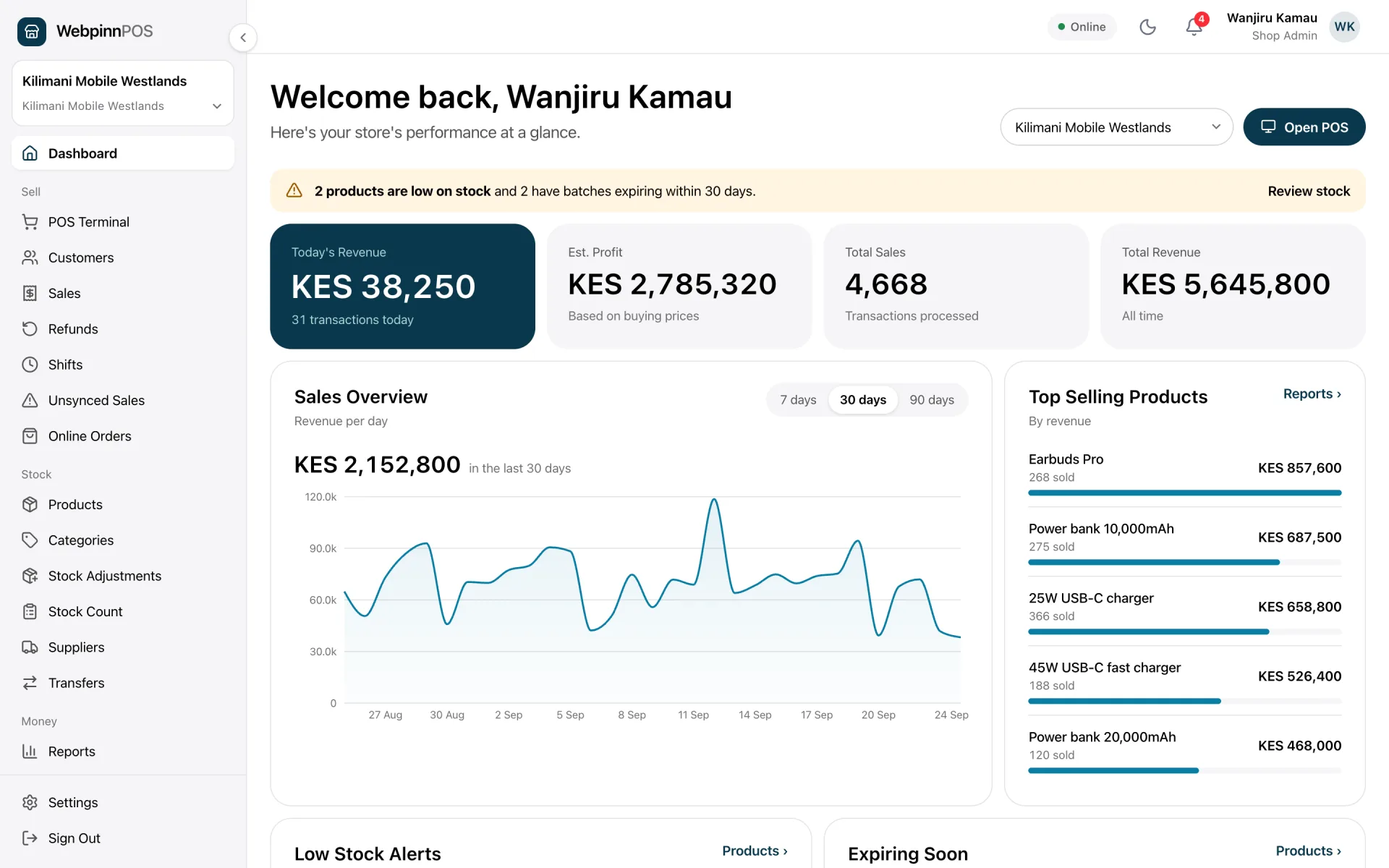Click the Refunds undo-arrow icon
1389x868 pixels.
point(30,329)
